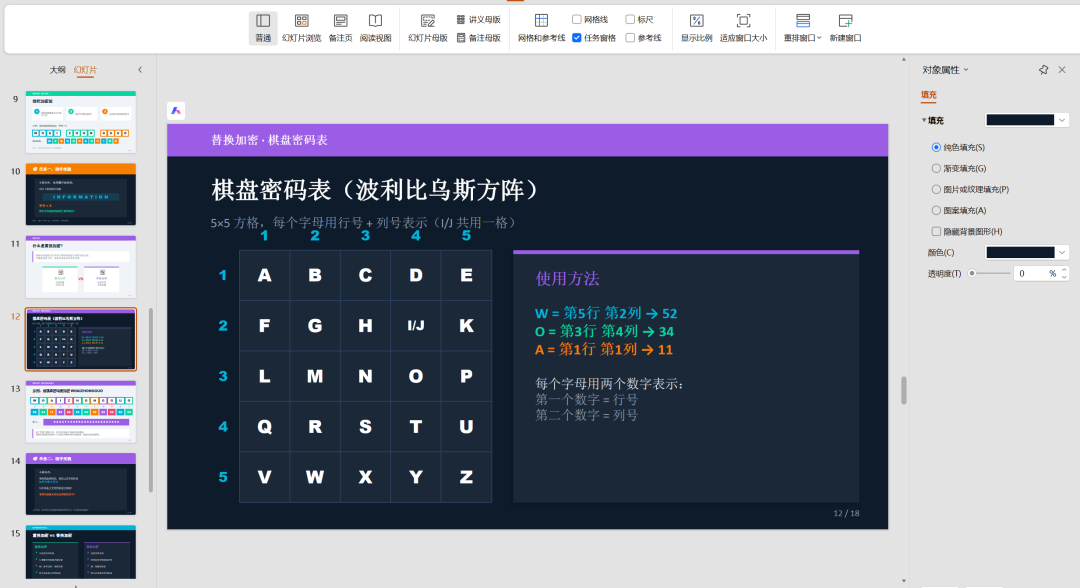Click 显示比例 zoom icon
Screen dimensions: 1080x588
696,28
